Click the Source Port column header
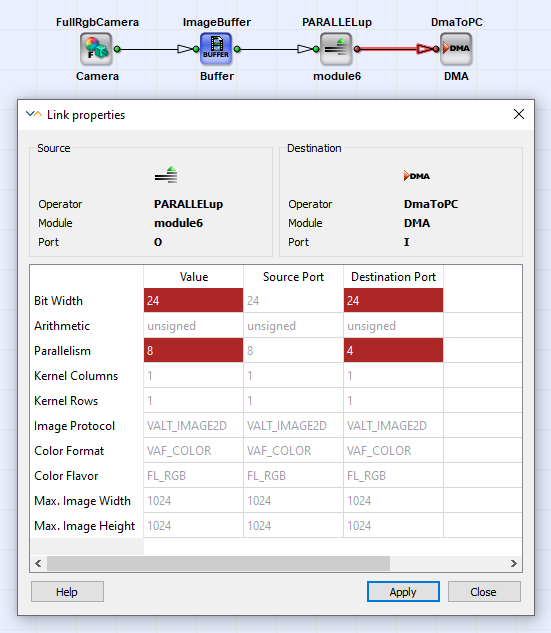The image size is (551, 633). tap(293, 277)
